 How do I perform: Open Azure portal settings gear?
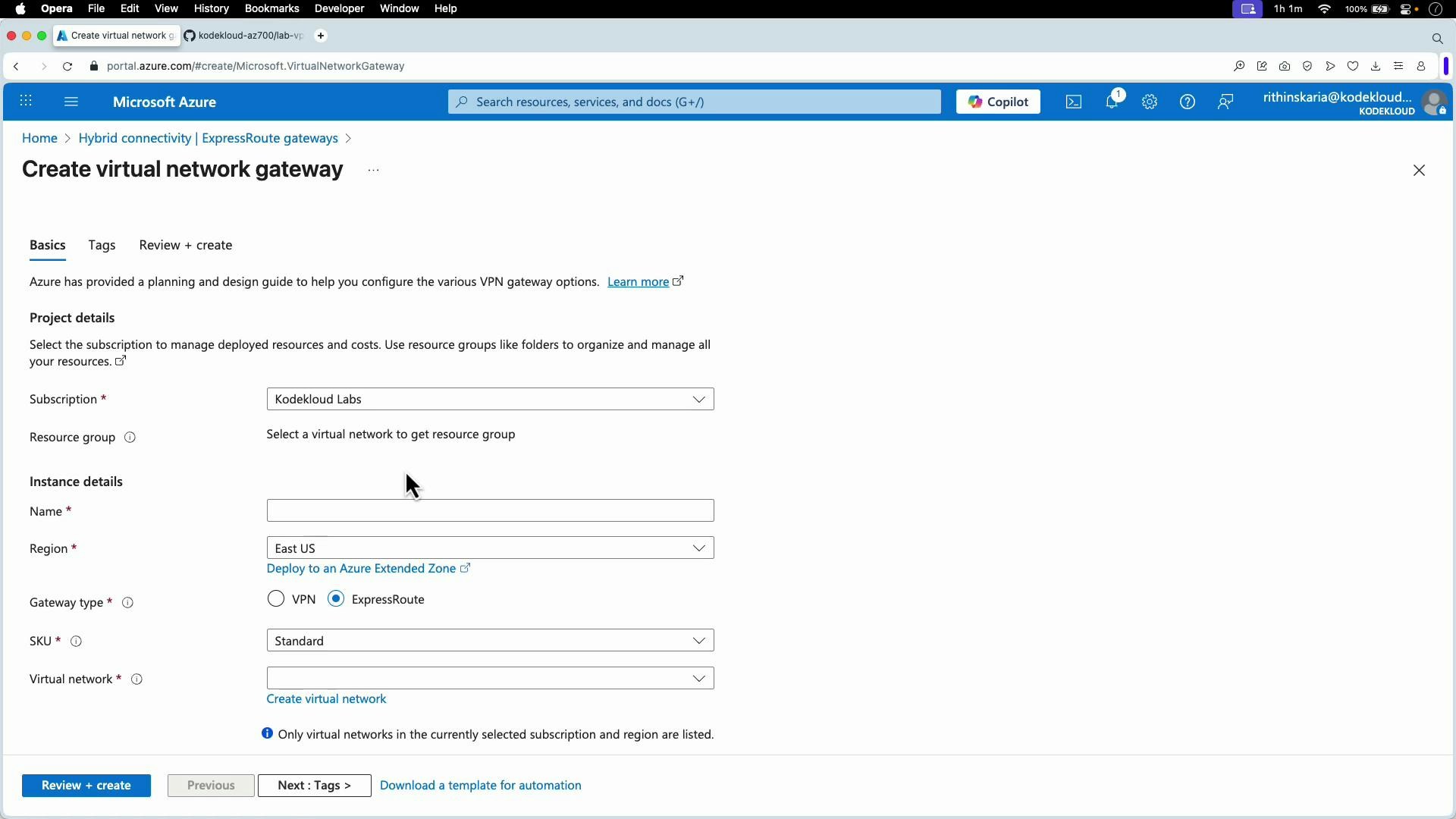[1149, 101]
